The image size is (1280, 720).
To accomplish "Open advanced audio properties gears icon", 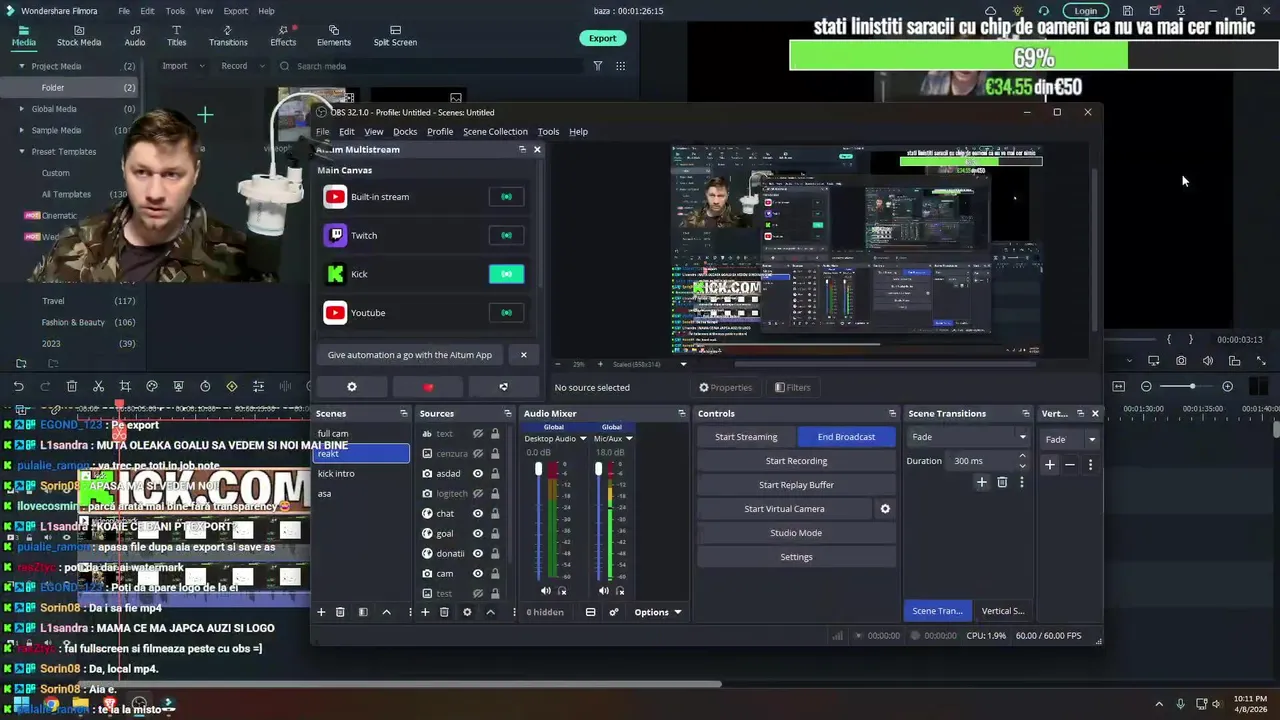I will pyautogui.click(x=614, y=612).
